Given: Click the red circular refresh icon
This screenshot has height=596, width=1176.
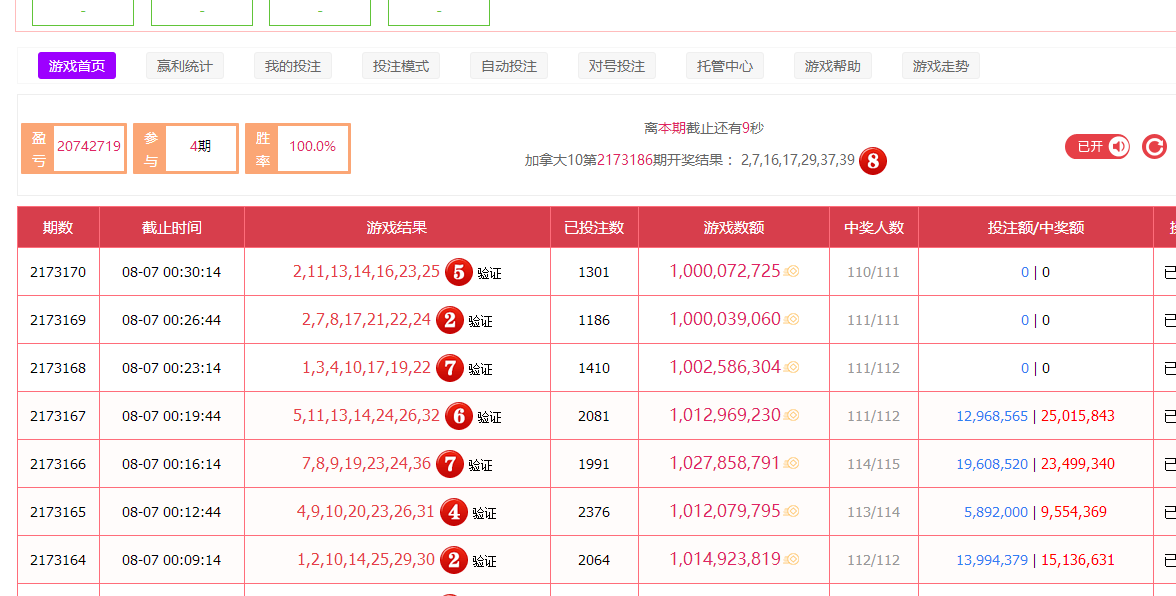Looking at the screenshot, I should click(1154, 147).
